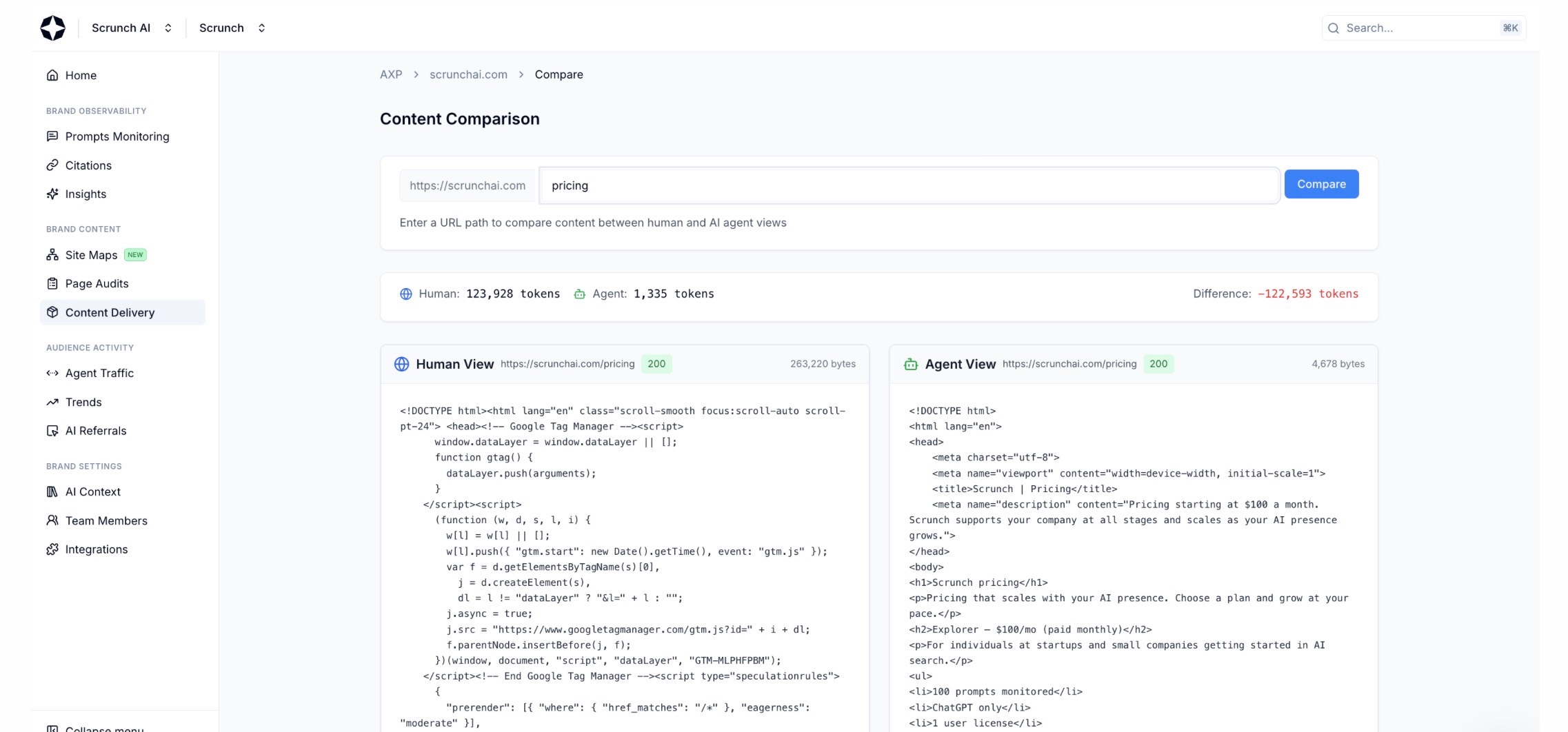Open the Scrunch brand switcher dropdown

tap(232, 28)
